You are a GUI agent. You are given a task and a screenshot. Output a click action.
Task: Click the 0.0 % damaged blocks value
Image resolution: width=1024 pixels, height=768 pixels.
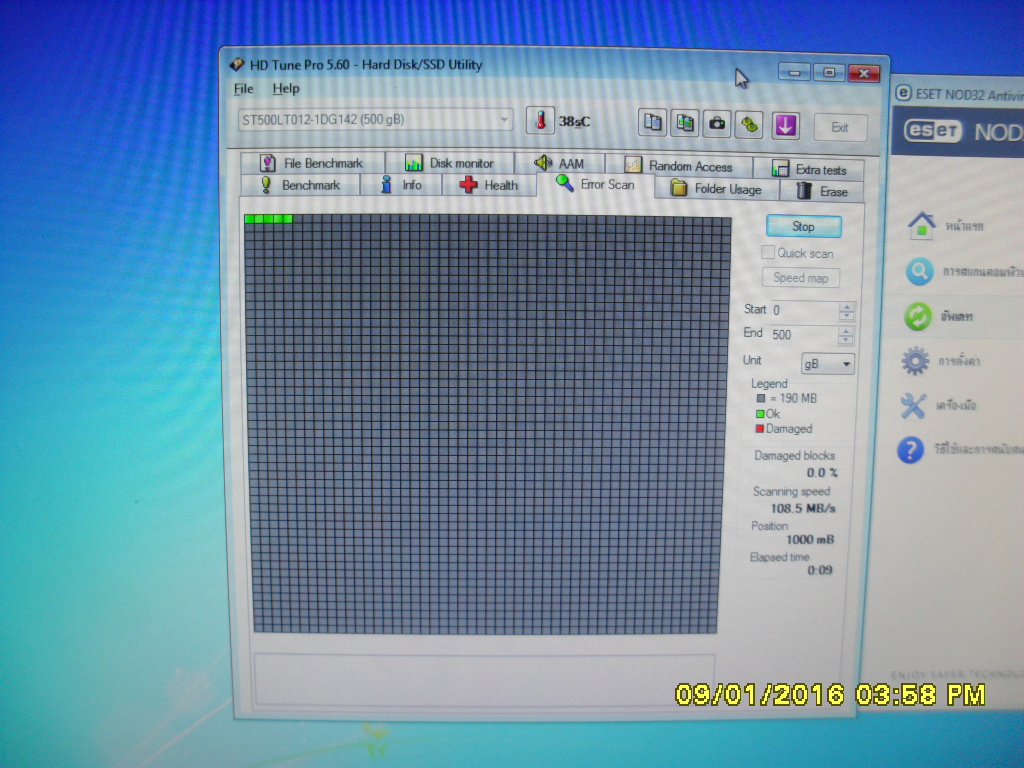(x=822, y=472)
